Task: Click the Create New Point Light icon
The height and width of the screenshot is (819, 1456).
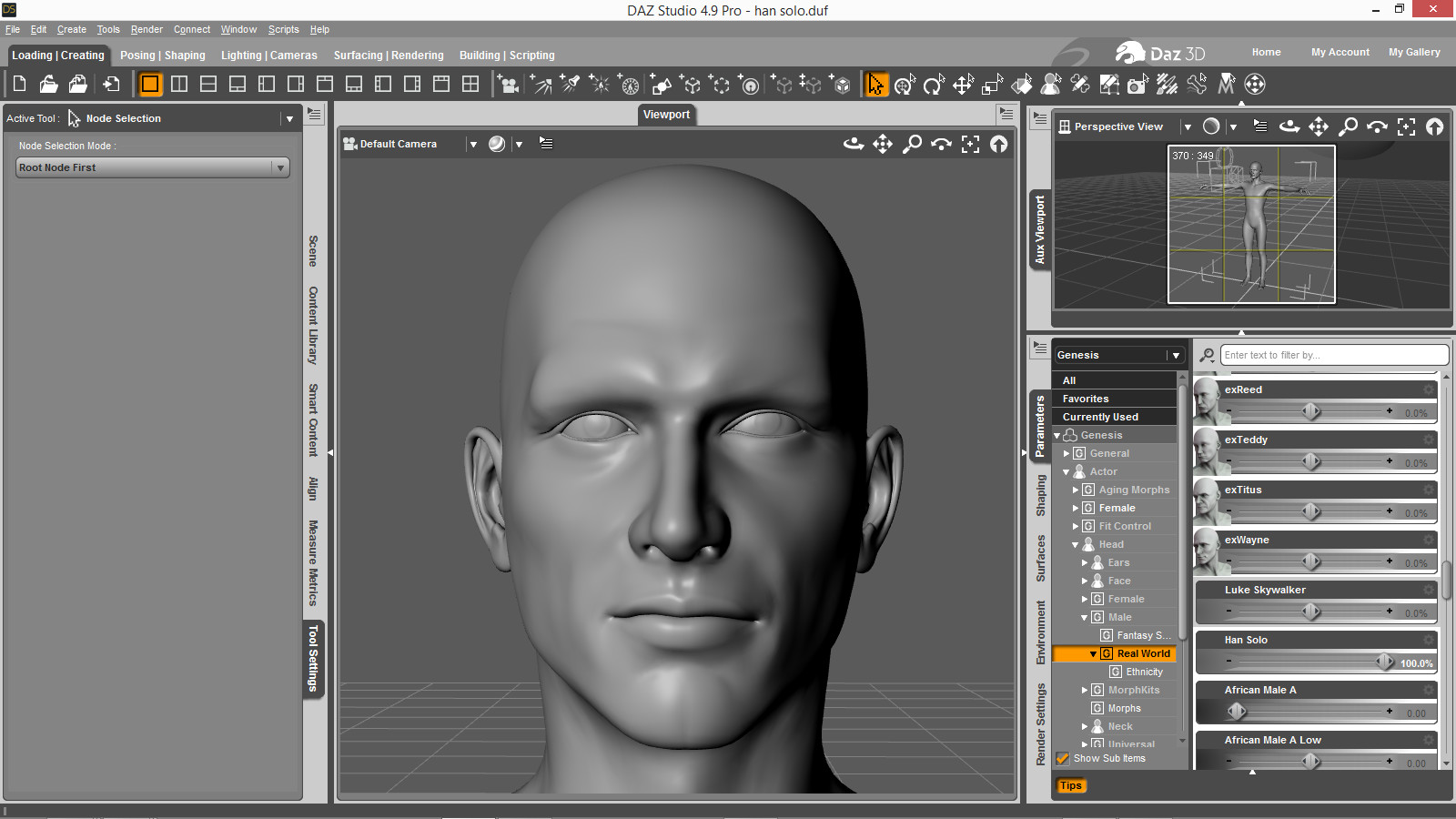Action: (x=600, y=85)
